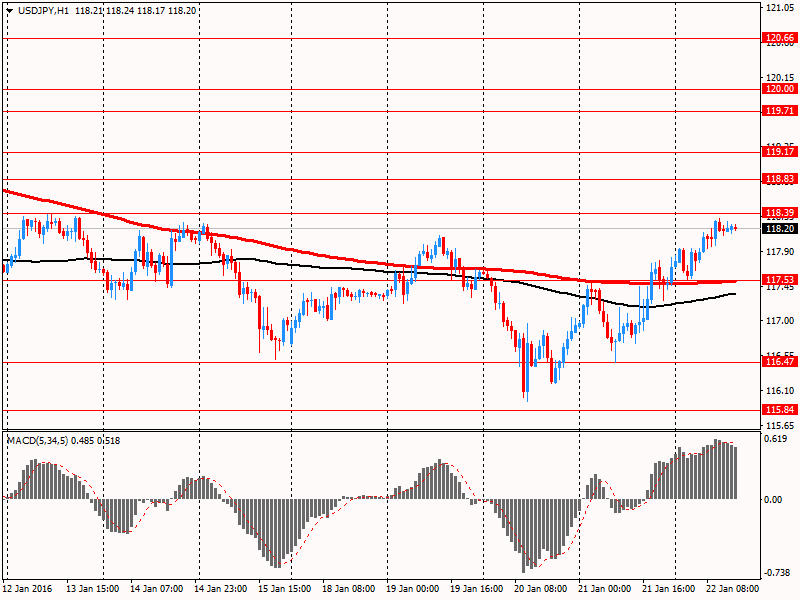Open the chart menu triangle beside USDJPY,H1
800x600 pixels.
pyautogui.click(x=9, y=10)
